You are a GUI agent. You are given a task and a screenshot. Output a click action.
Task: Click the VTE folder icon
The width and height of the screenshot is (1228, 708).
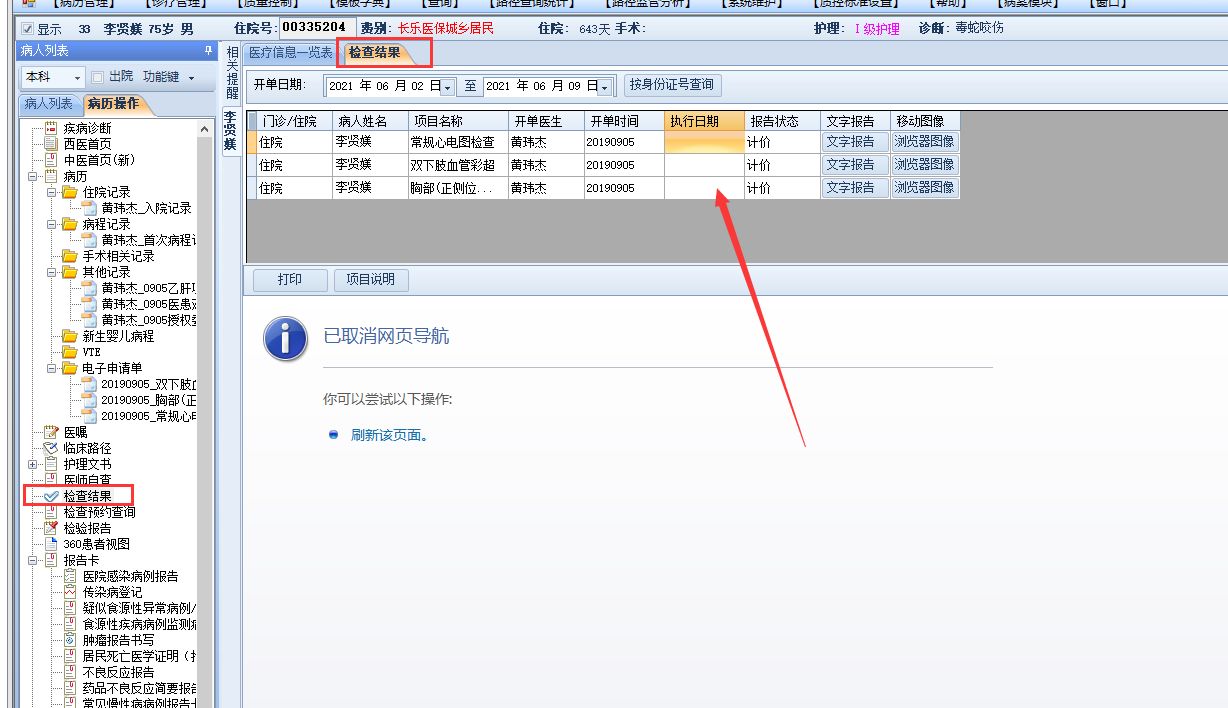point(70,352)
